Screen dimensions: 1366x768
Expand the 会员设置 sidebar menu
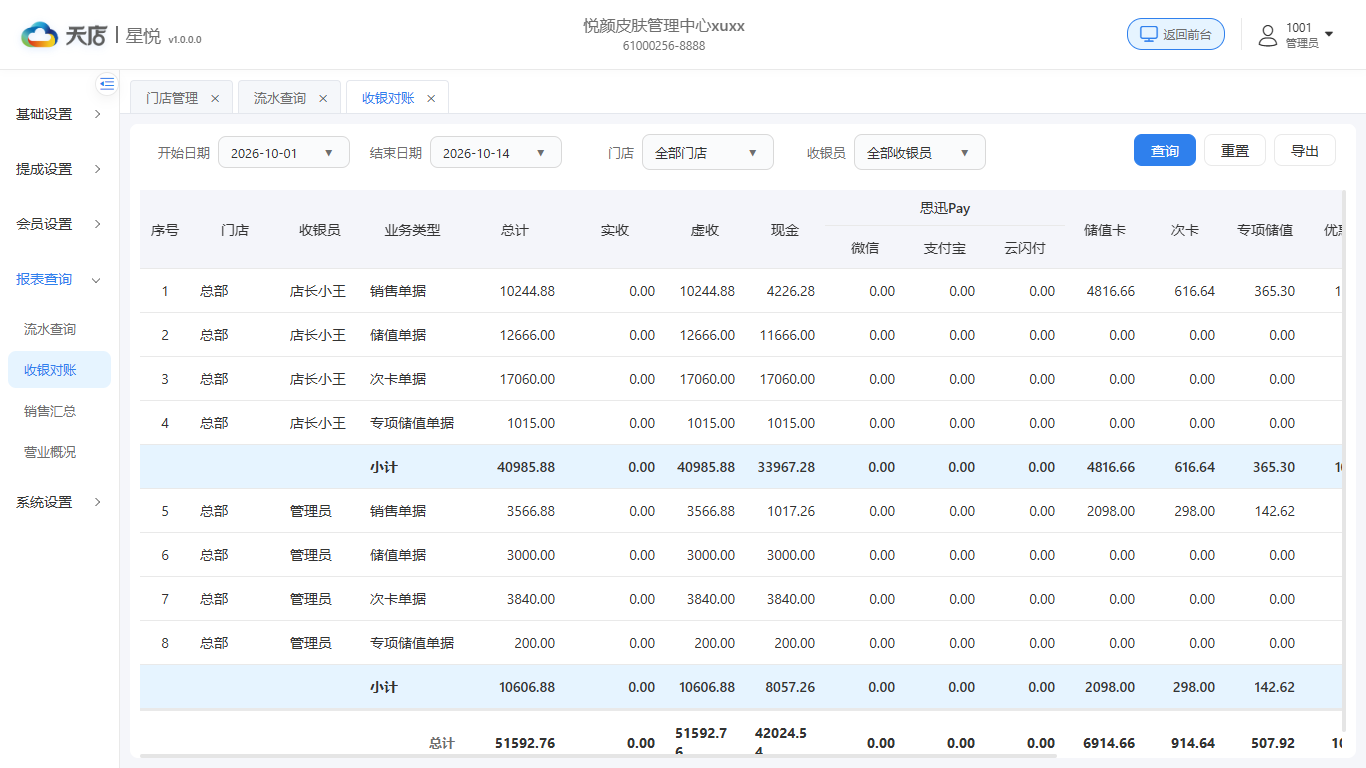59,224
